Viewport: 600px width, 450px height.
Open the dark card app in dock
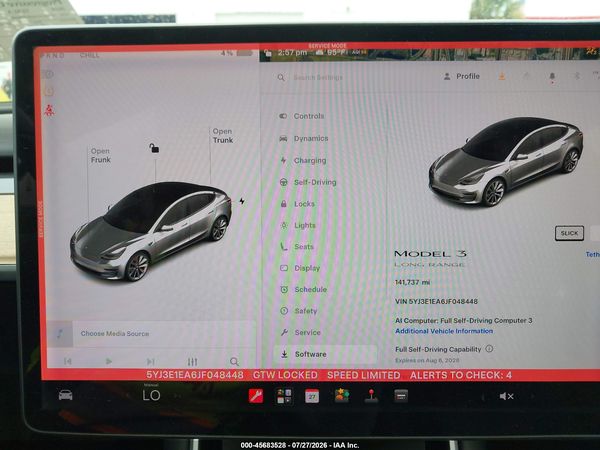click(401, 396)
